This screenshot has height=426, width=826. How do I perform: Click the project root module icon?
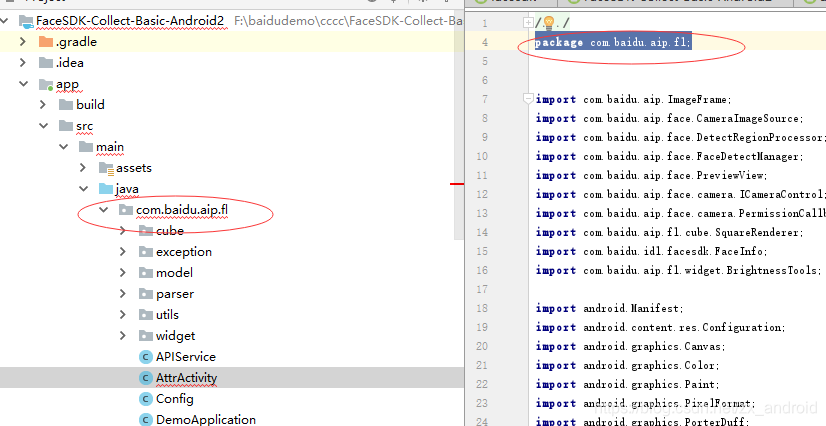(x=26, y=21)
